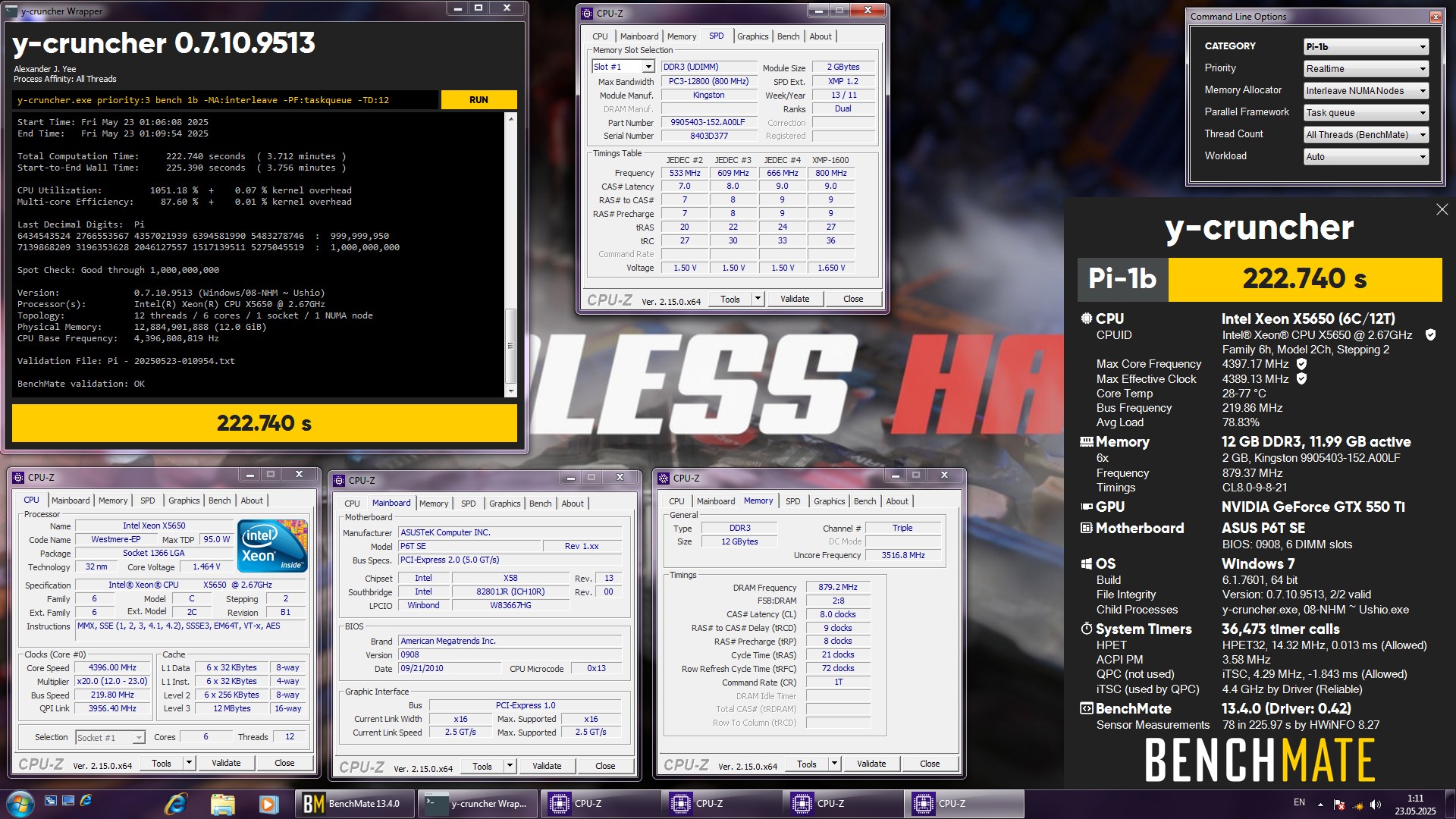Open the Windows Start menu orb
The width and height of the screenshot is (1456, 819).
click(20, 804)
